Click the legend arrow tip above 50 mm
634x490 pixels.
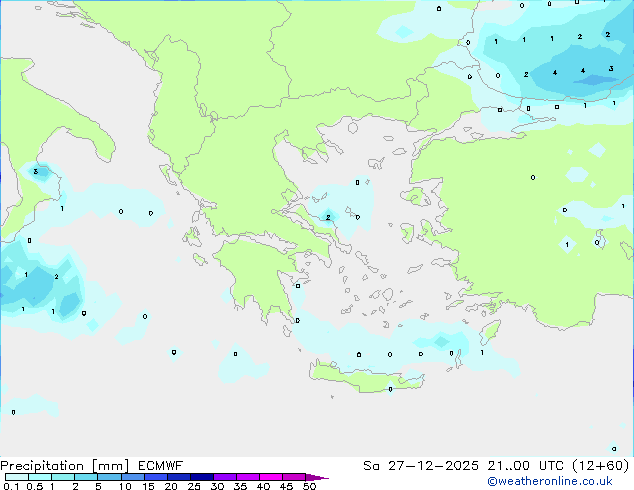point(317,478)
